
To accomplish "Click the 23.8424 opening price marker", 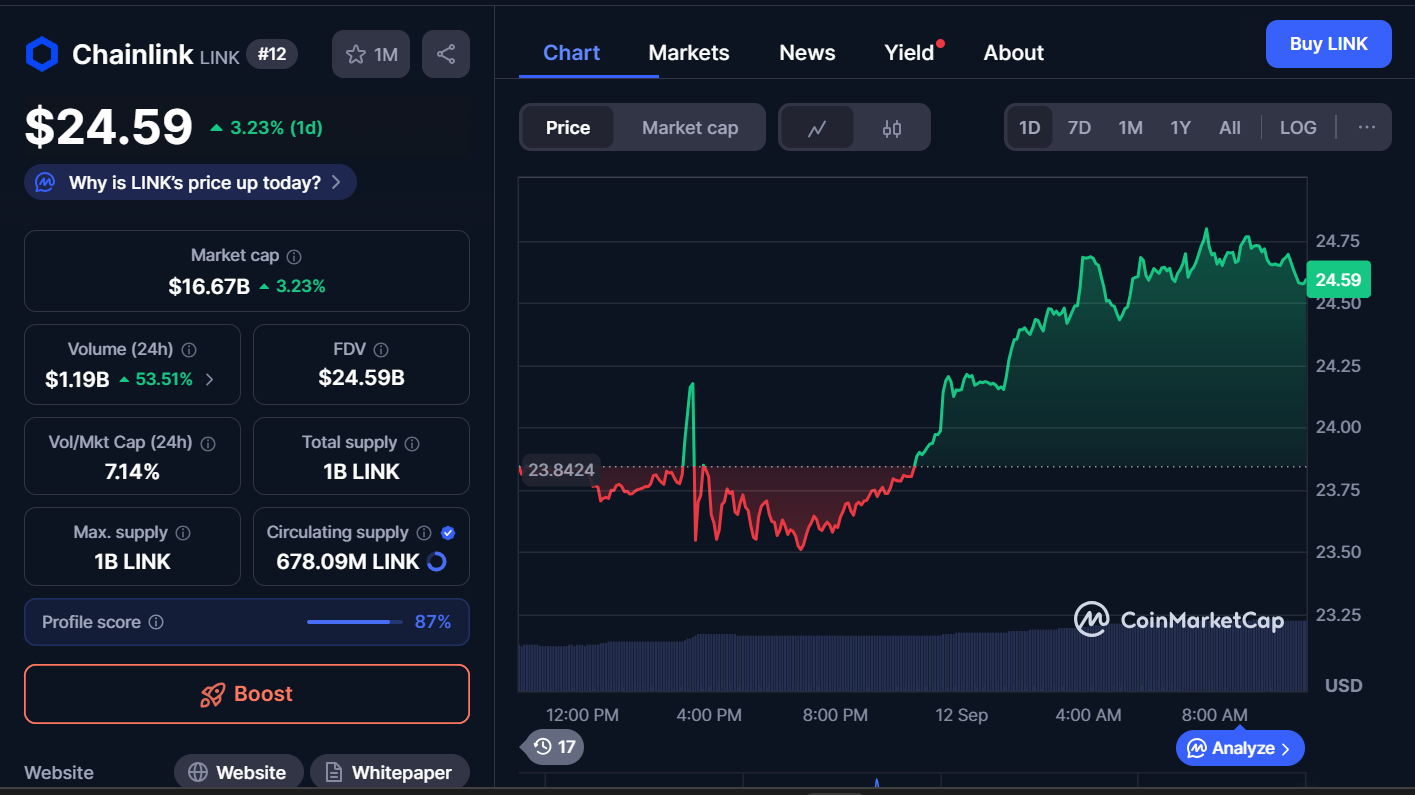I will (x=560, y=470).
